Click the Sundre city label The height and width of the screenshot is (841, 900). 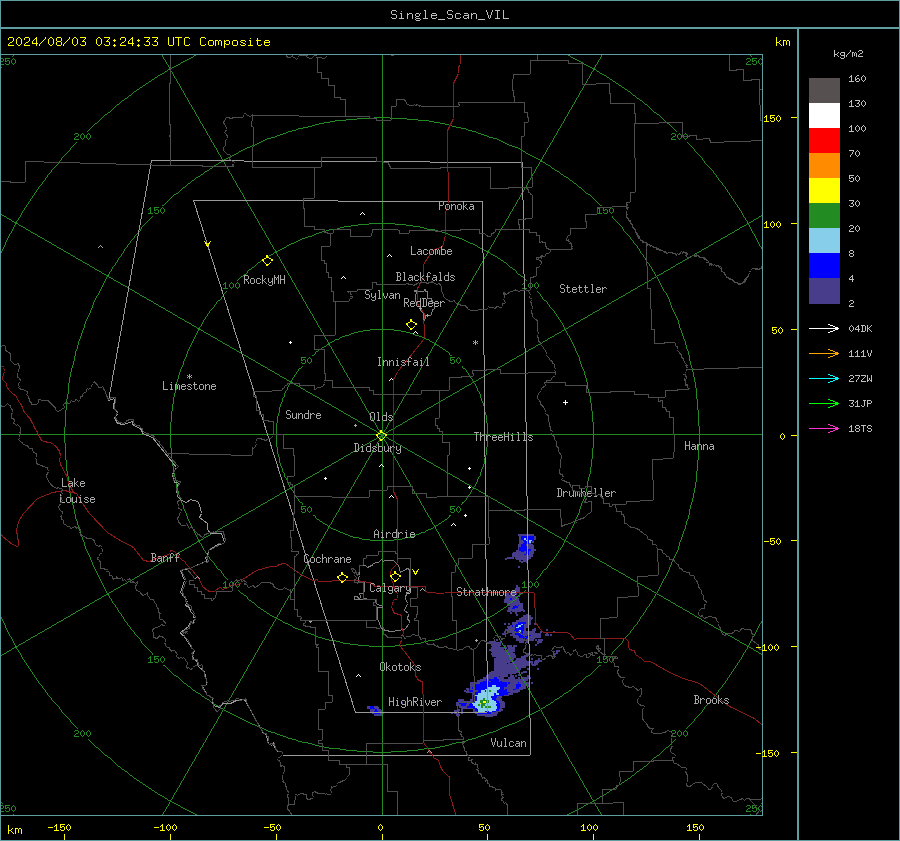click(x=303, y=415)
